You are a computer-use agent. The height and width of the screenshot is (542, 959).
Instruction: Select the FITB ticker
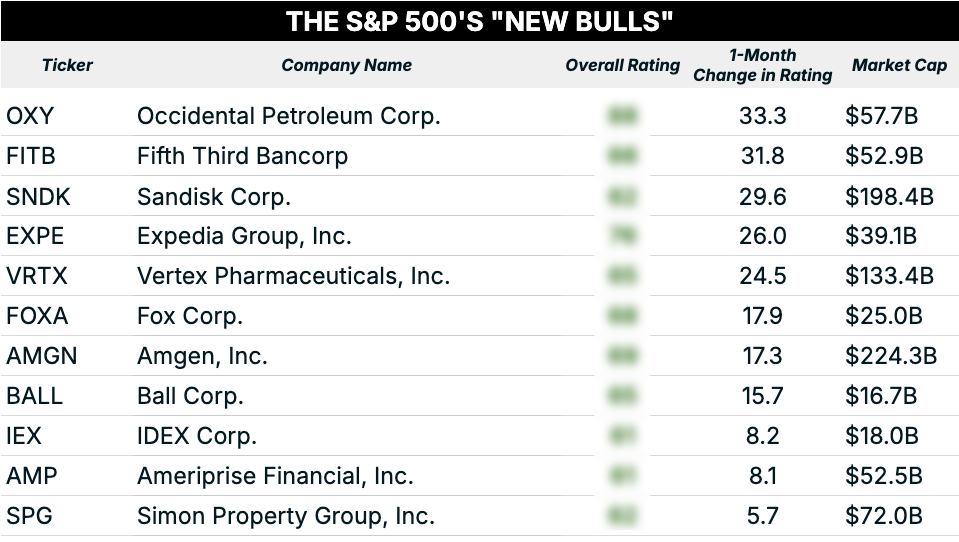point(31,156)
